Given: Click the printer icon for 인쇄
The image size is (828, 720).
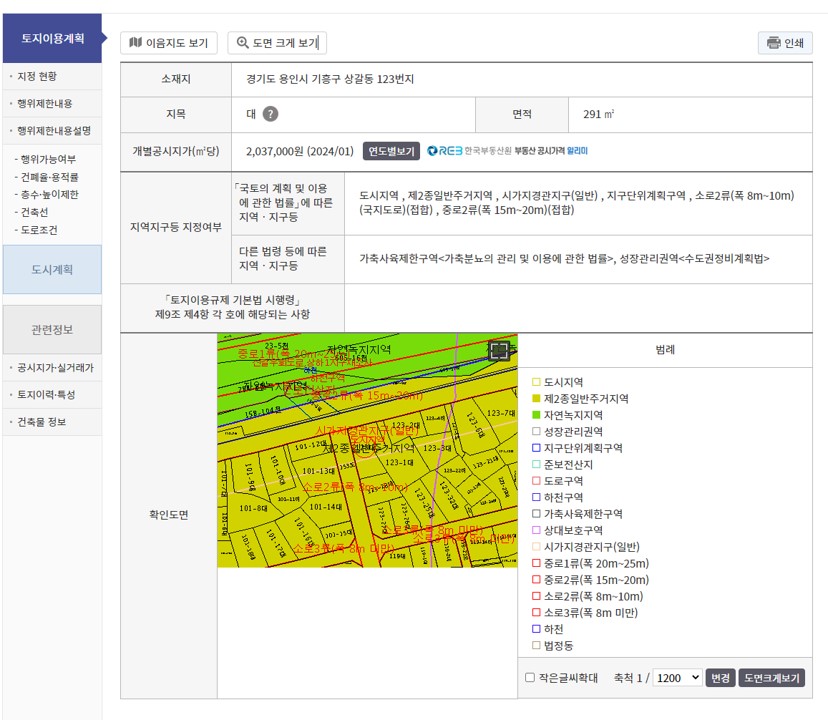Looking at the screenshot, I should [x=774, y=43].
